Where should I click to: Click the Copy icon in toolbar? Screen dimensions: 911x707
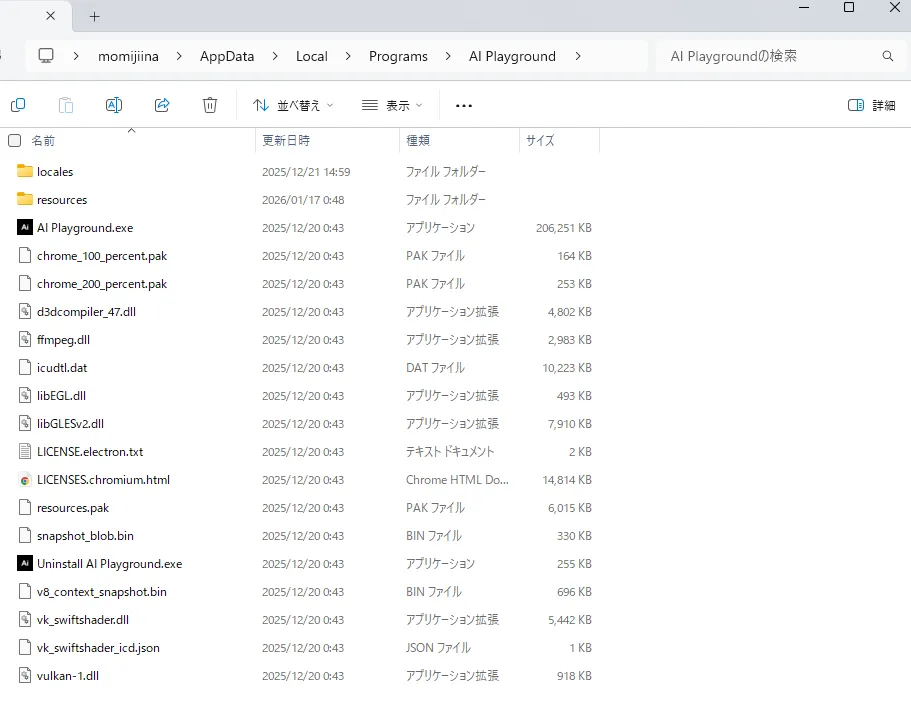(x=18, y=105)
